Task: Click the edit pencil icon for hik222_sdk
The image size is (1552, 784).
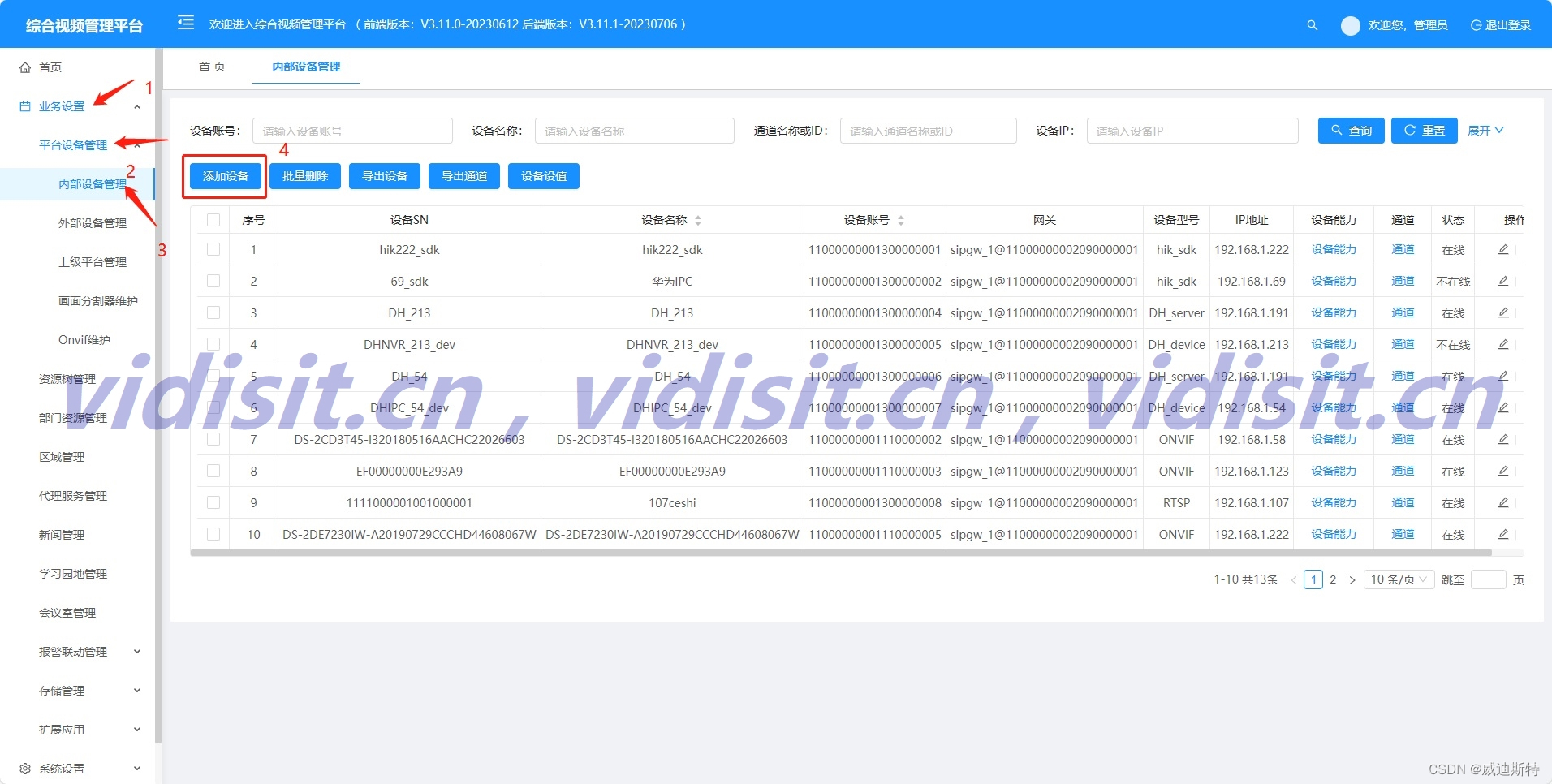Action: click(1502, 249)
